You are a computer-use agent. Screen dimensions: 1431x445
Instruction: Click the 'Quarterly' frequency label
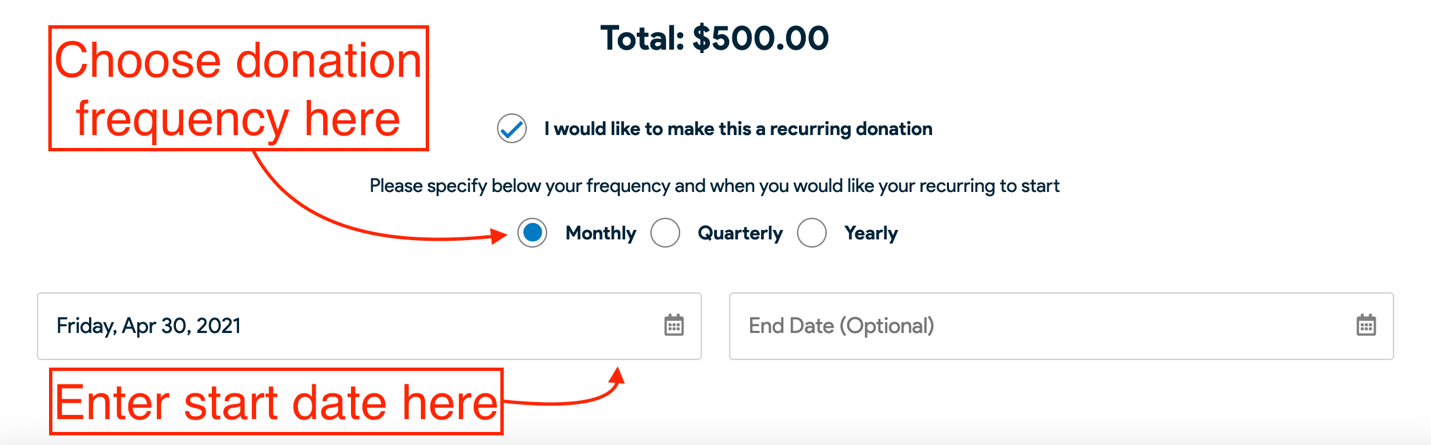click(x=740, y=233)
